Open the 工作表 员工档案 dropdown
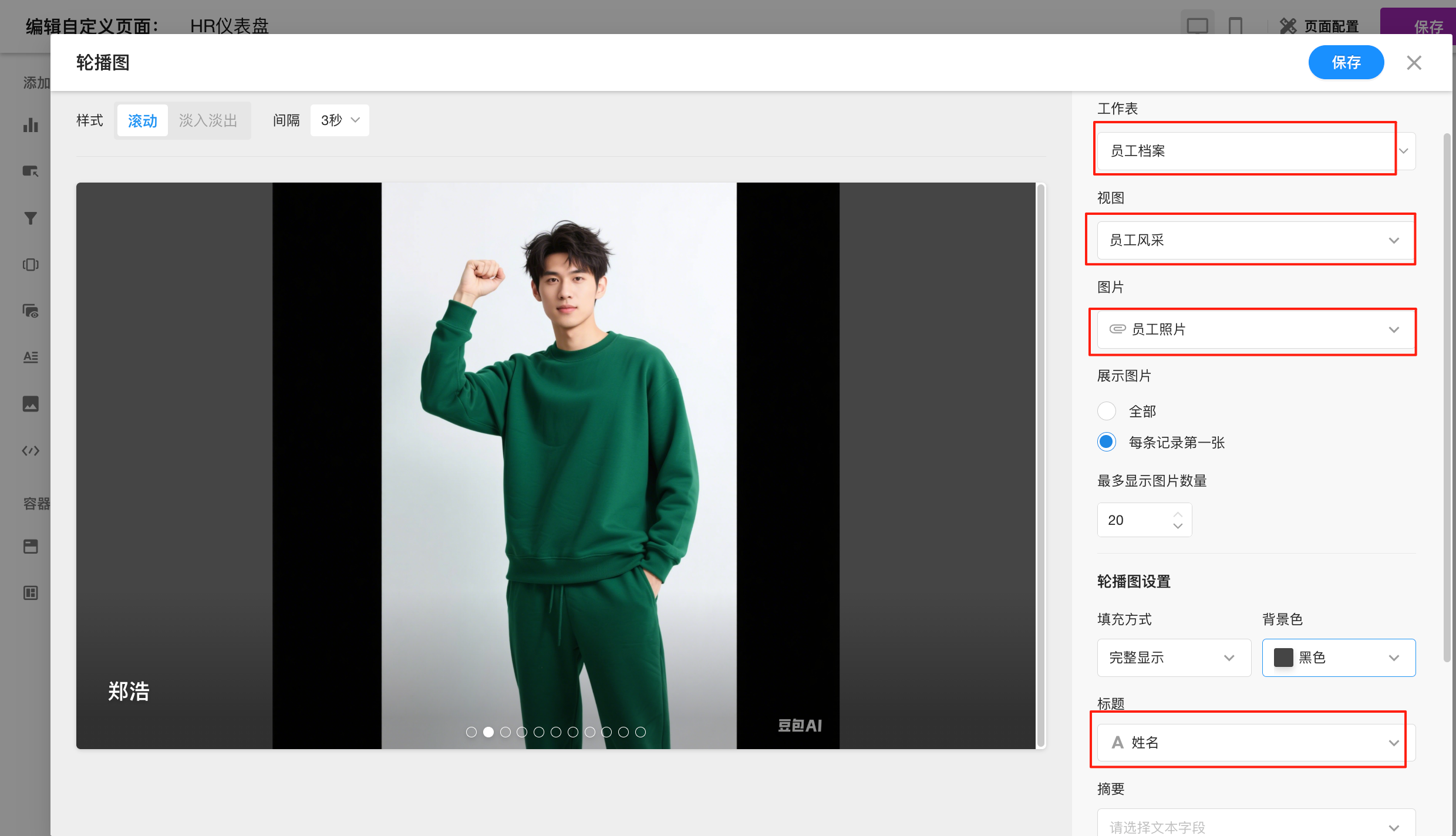Viewport: 1456px width, 836px height. click(x=1256, y=151)
